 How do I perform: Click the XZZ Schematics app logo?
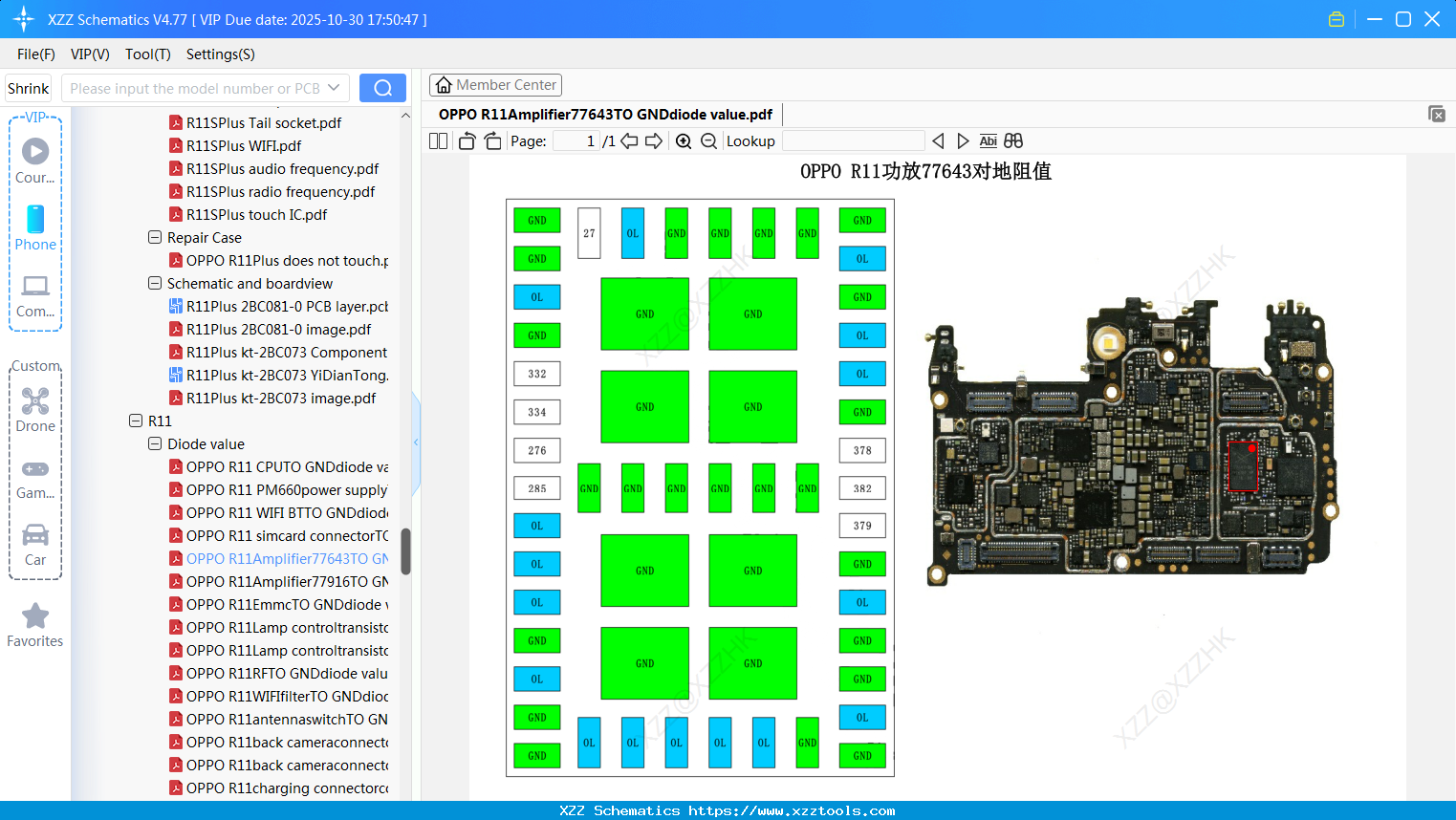tap(24, 19)
